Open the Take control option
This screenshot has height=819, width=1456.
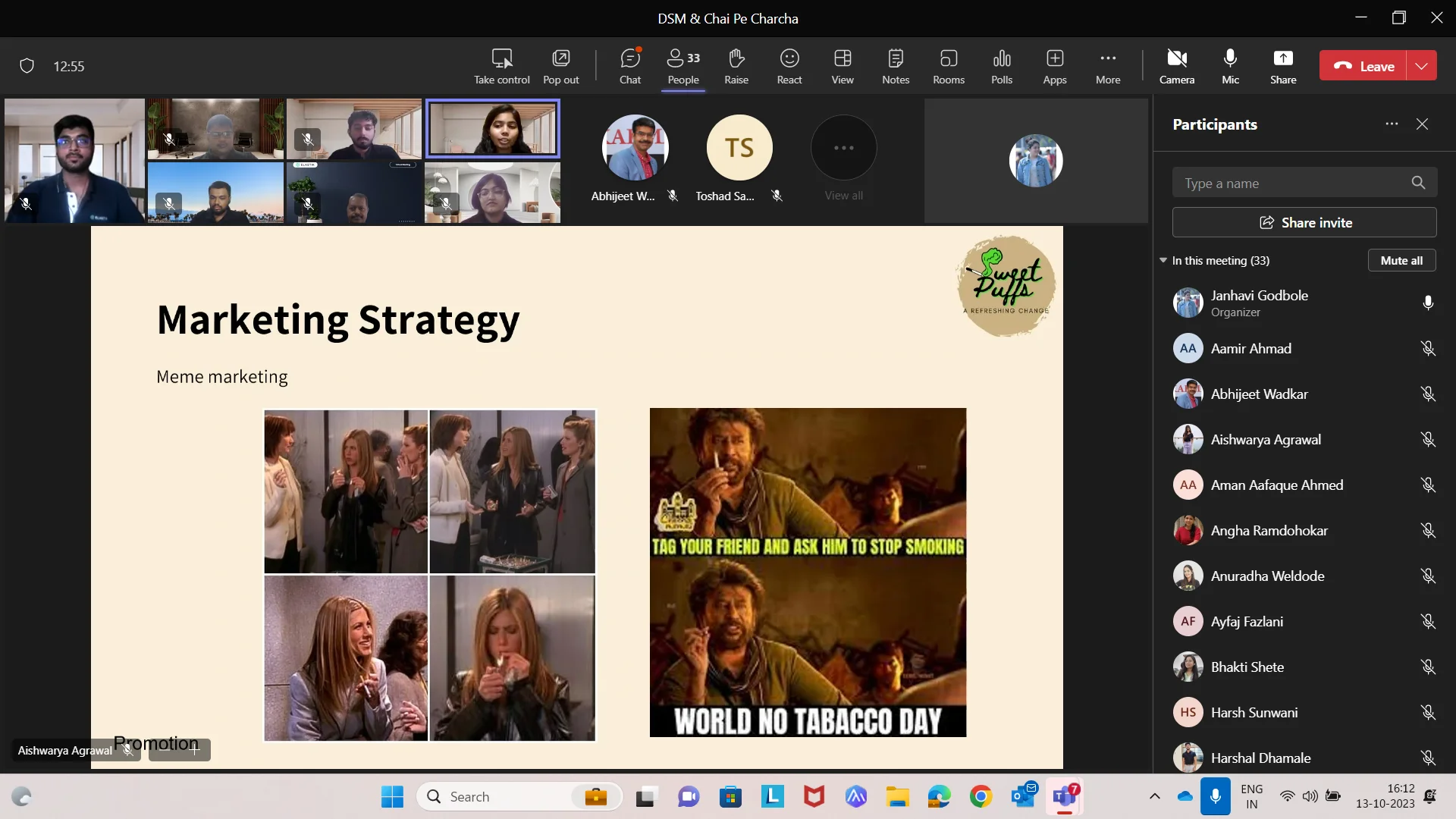(501, 67)
